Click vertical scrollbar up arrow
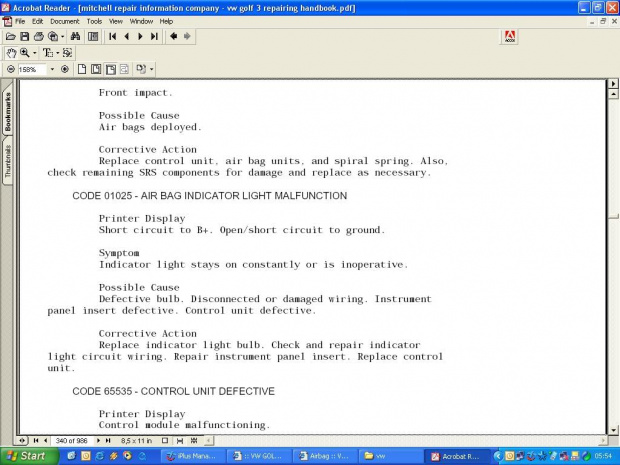 pos(613,94)
